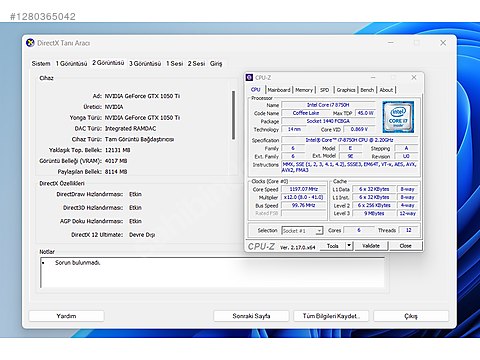Open the 3 Görüntüsü tab
480x360 pixels.
(145, 63)
